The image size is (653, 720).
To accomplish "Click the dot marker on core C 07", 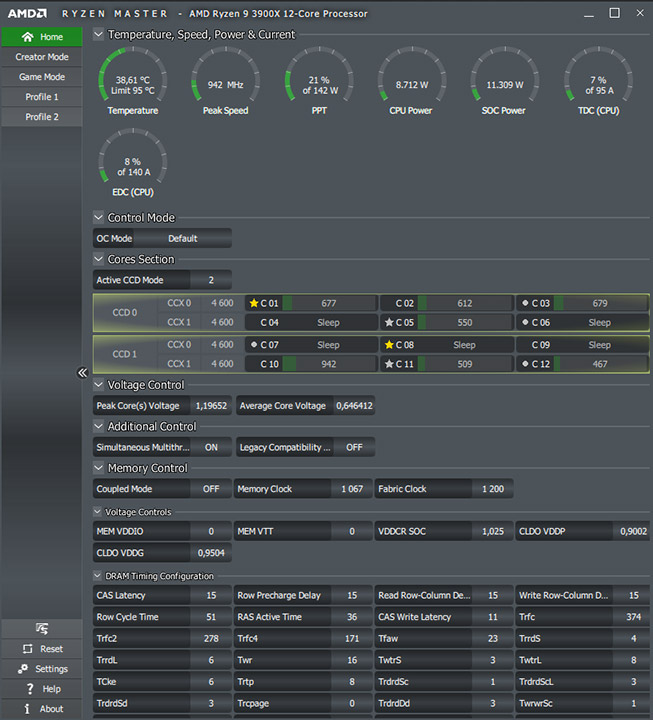I will point(254,344).
